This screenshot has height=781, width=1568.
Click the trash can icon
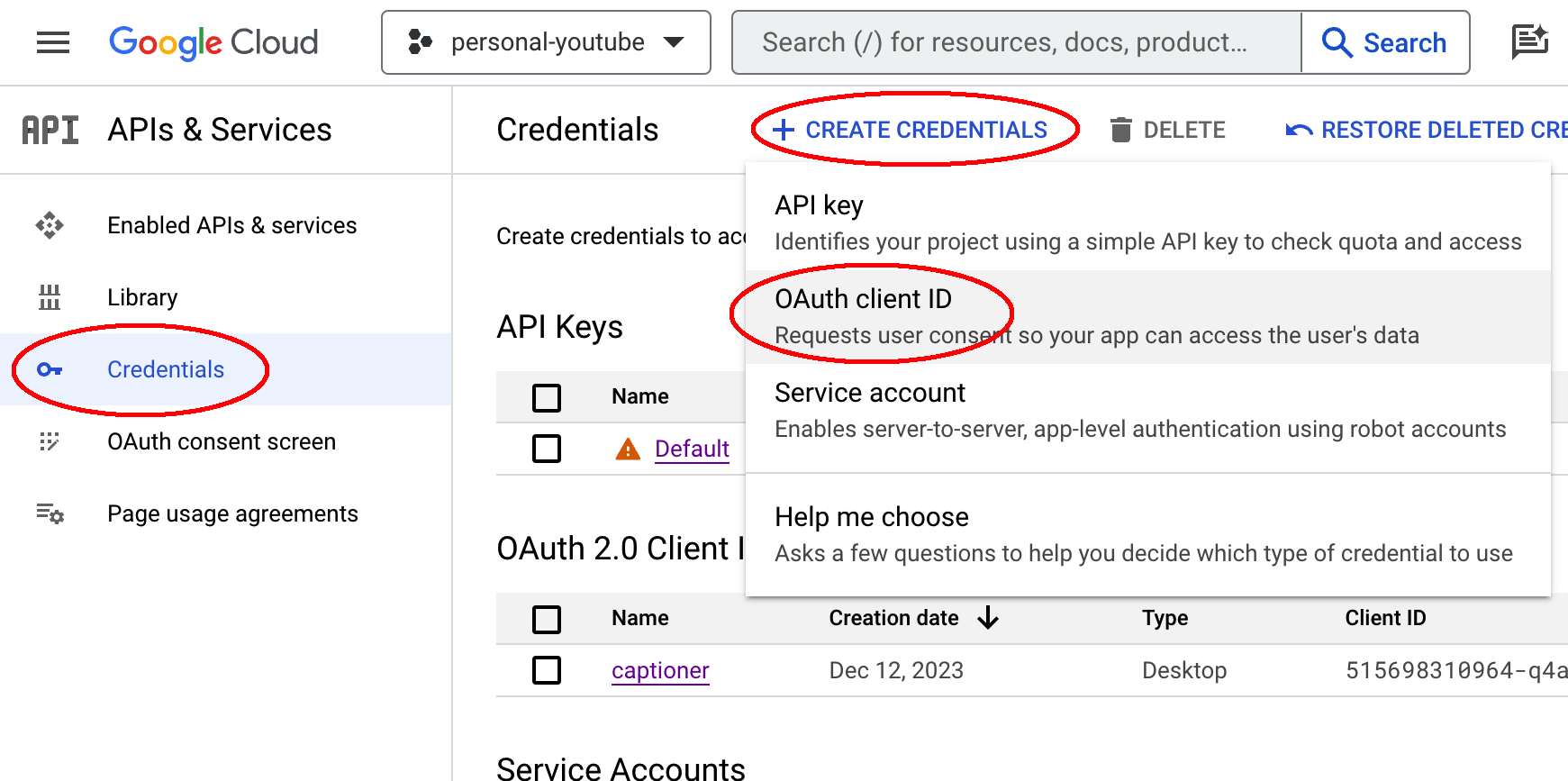coord(1121,130)
